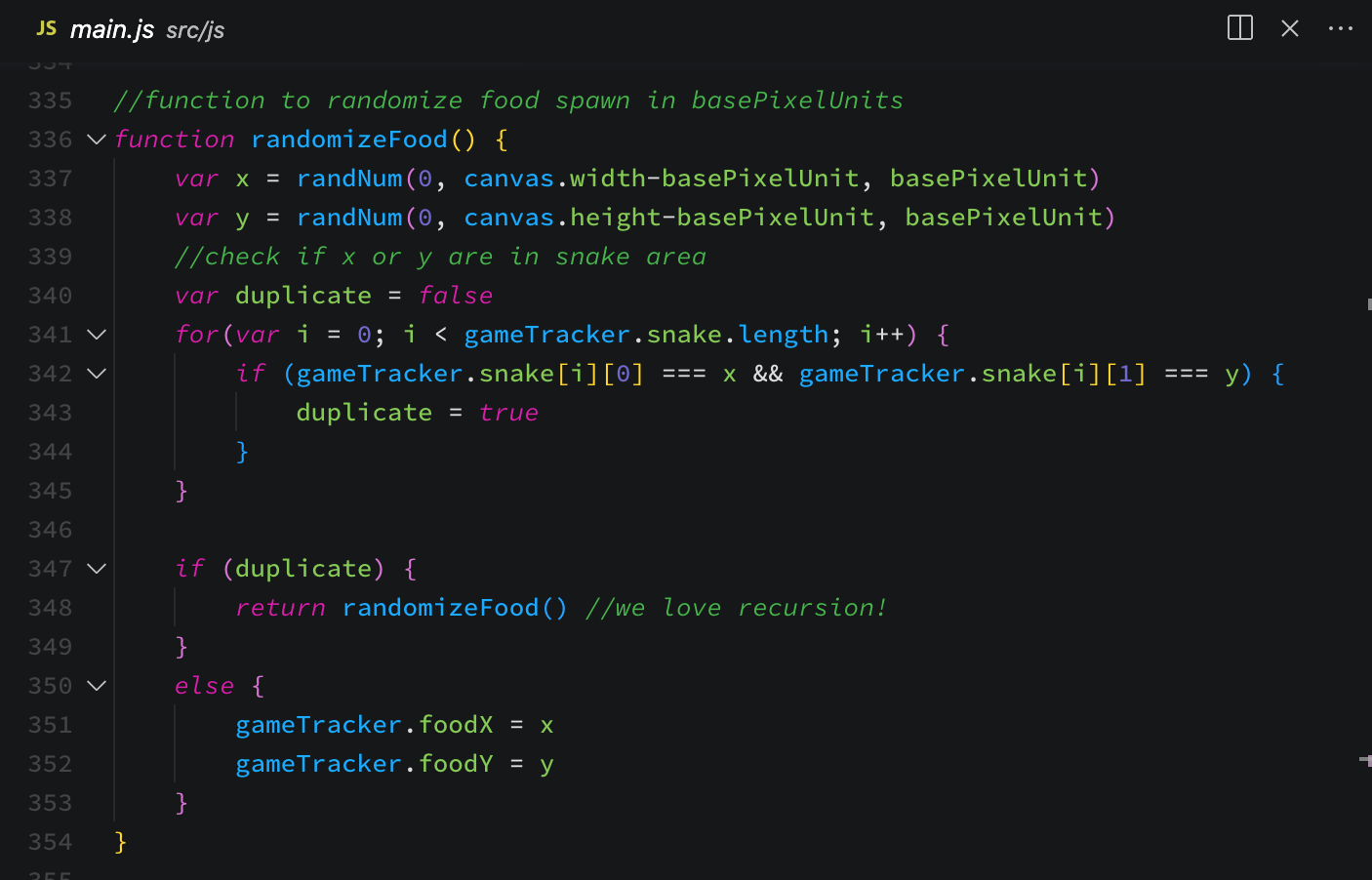Click the 'return' keyword on line 348

[280, 608]
